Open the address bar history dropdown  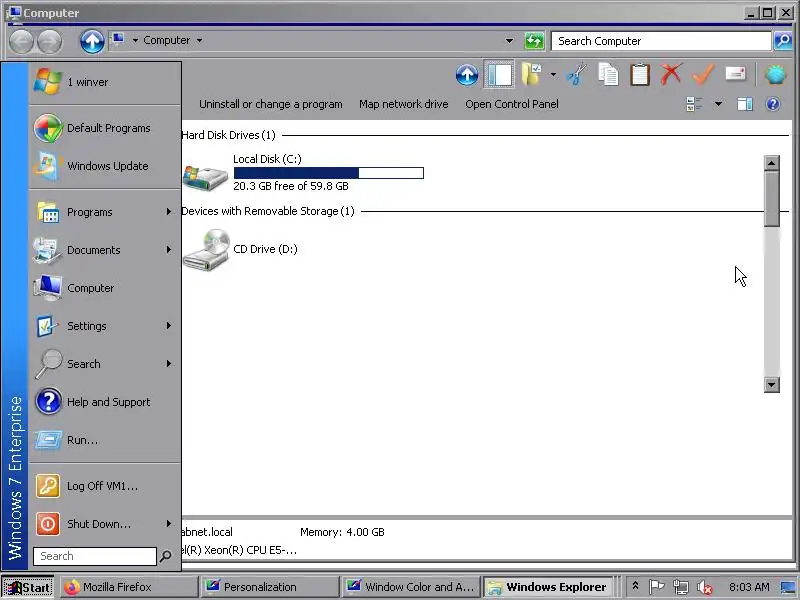coord(509,41)
